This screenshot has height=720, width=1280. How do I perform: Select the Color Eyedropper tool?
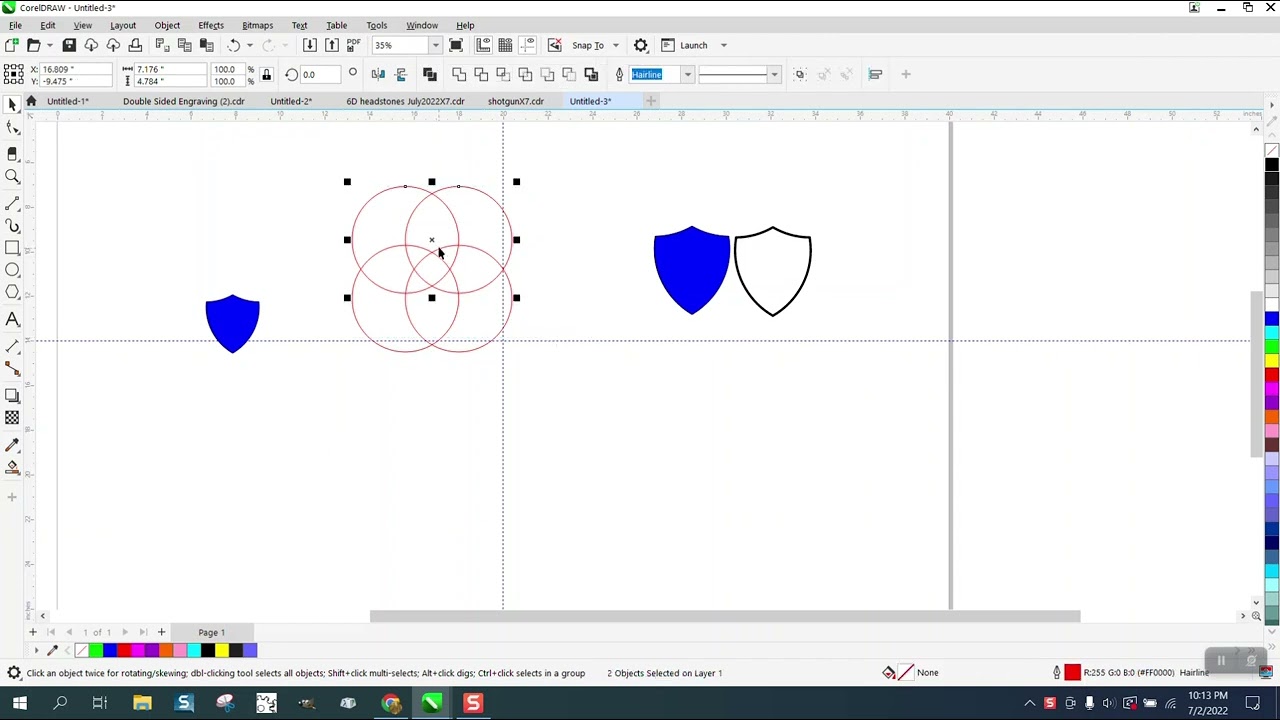click(x=12, y=444)
